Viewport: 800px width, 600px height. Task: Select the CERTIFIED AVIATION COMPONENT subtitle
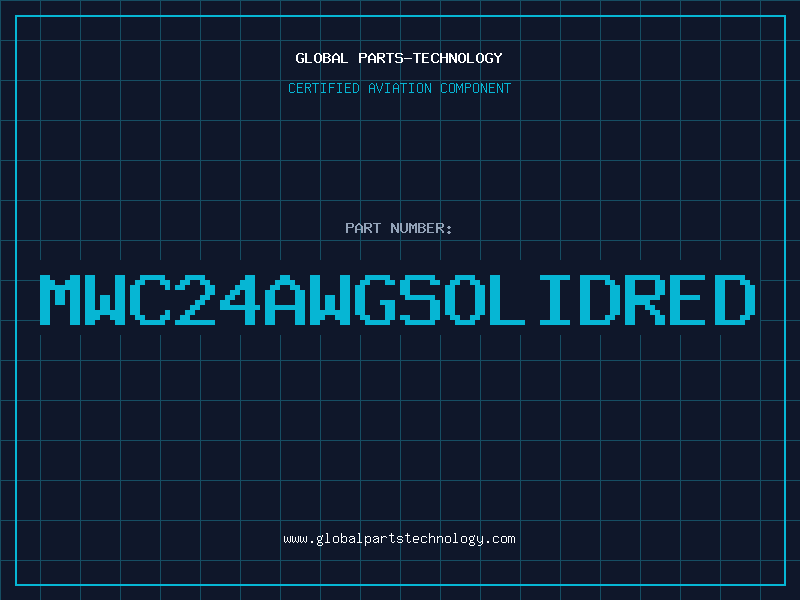[x=399, y=88]
